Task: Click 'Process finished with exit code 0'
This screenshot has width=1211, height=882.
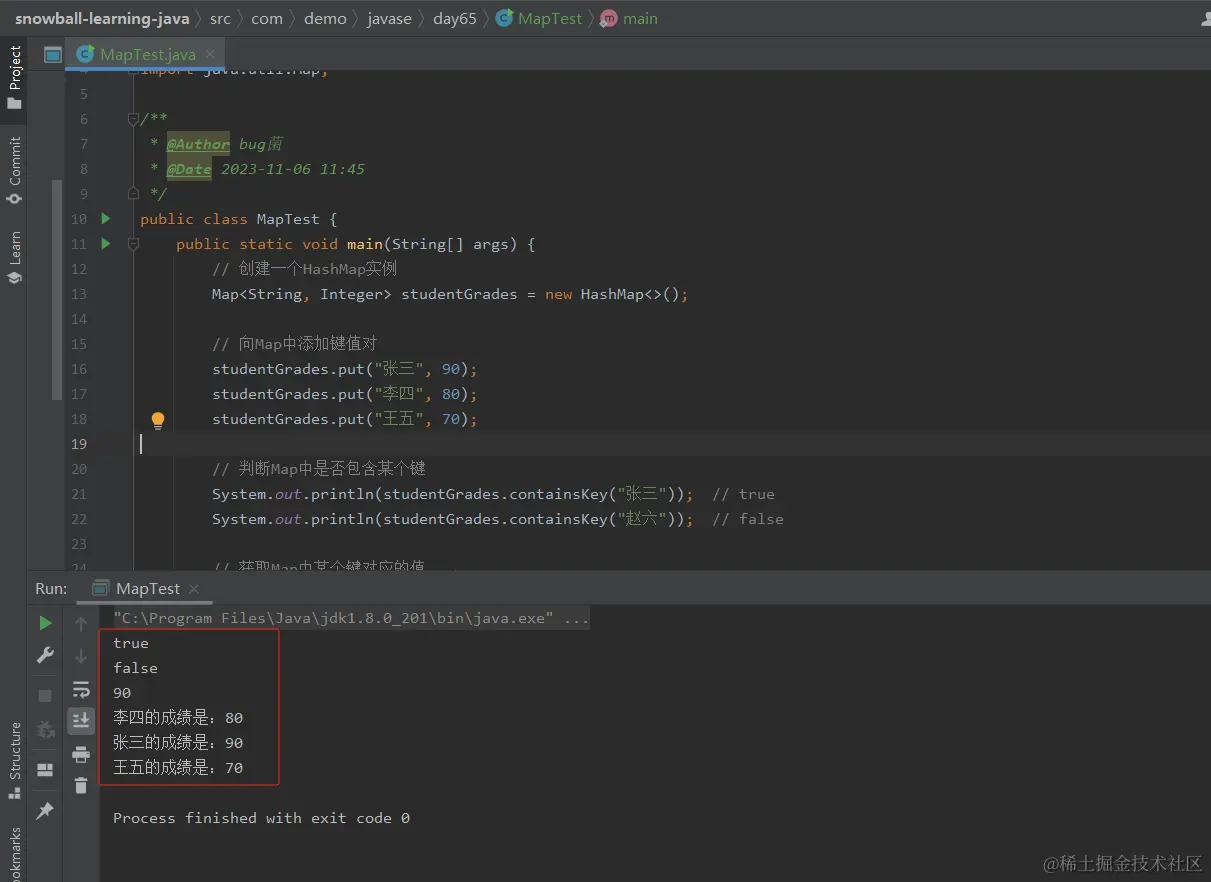Action: [x=262, y=818]
